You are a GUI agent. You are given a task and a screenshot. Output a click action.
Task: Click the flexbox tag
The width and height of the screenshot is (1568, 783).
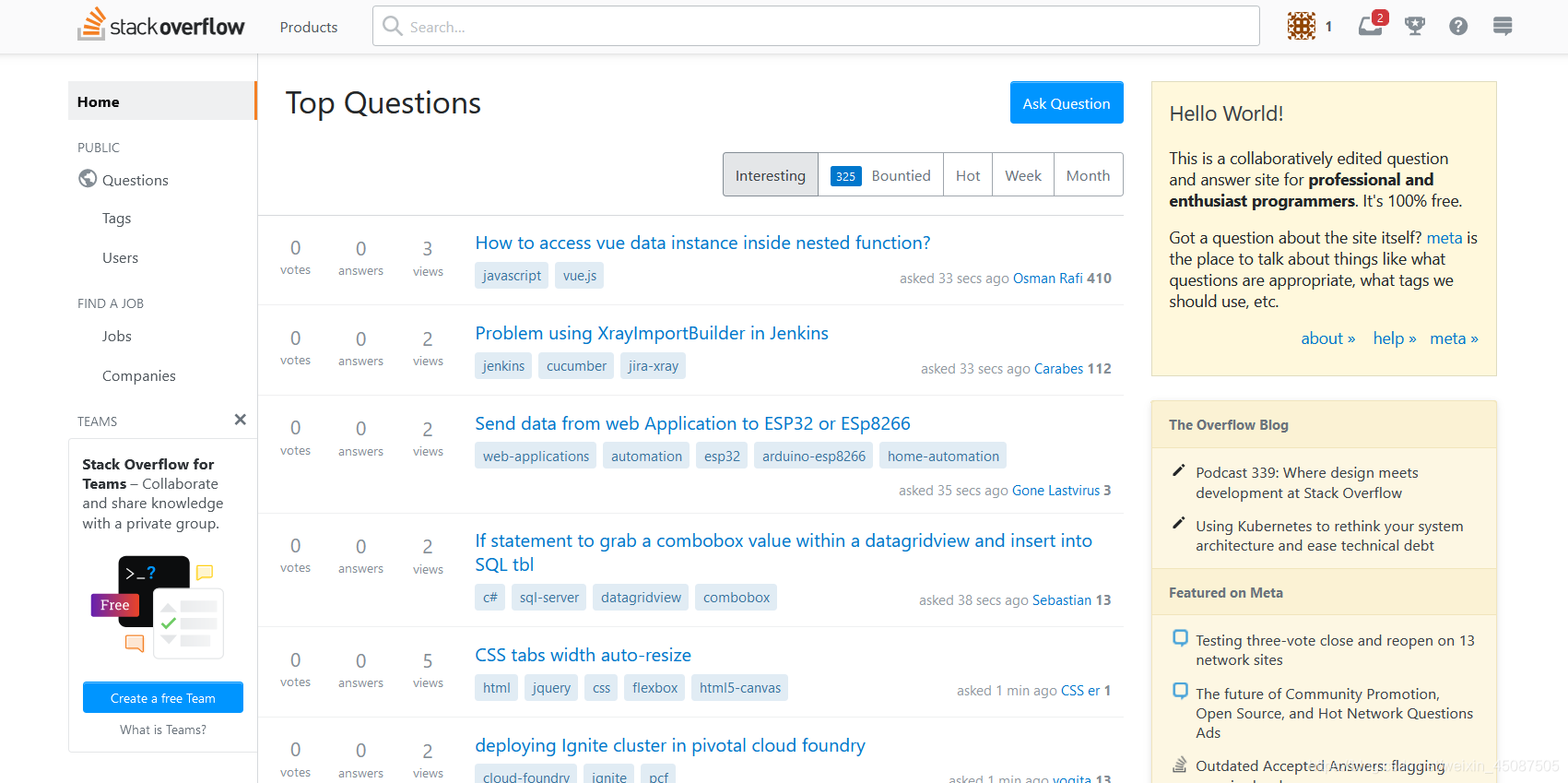click(654, 688)
